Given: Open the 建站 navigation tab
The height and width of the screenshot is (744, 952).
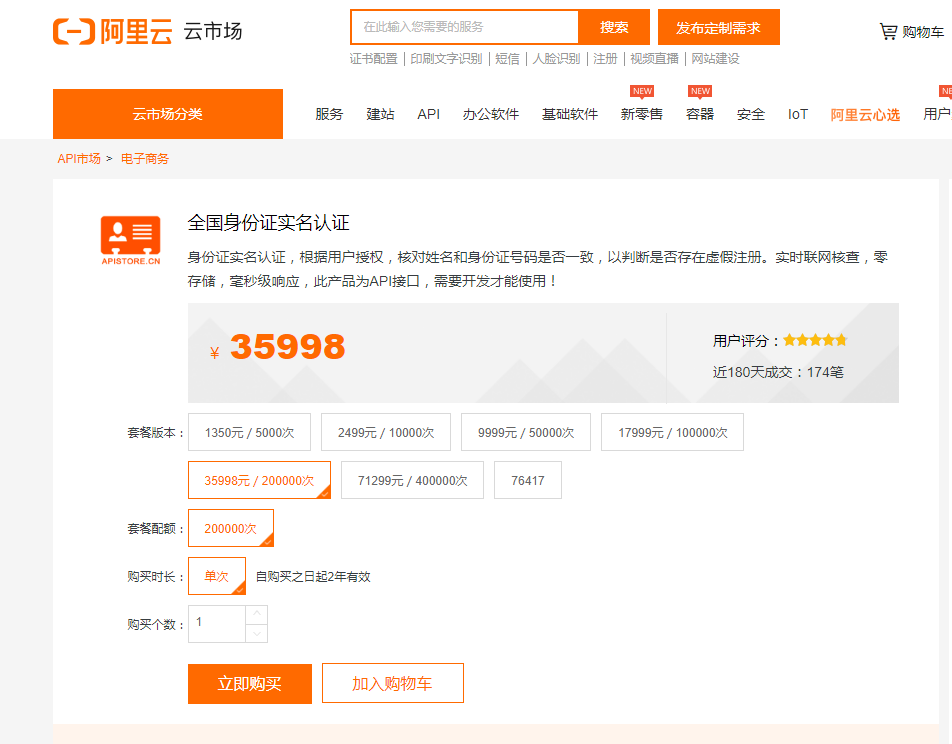Looking at the screenshot, I should pos(381,114).
